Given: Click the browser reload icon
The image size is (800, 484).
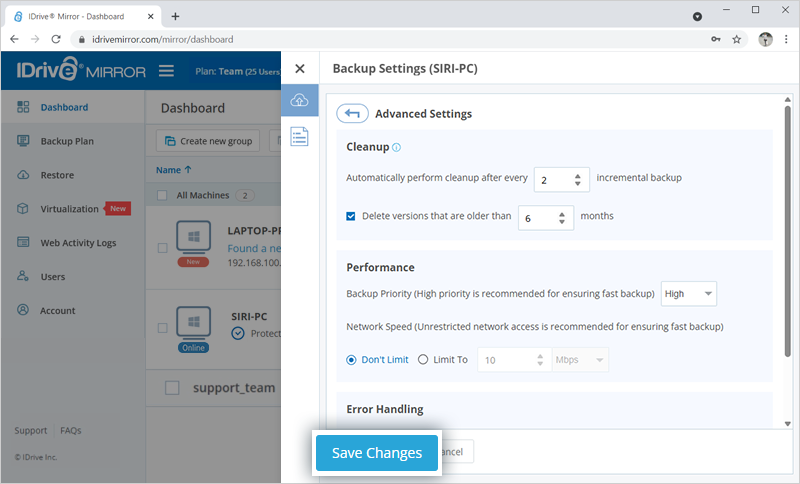Looking at the screenshot, I should pyautogui.click(x=58, y=40).
